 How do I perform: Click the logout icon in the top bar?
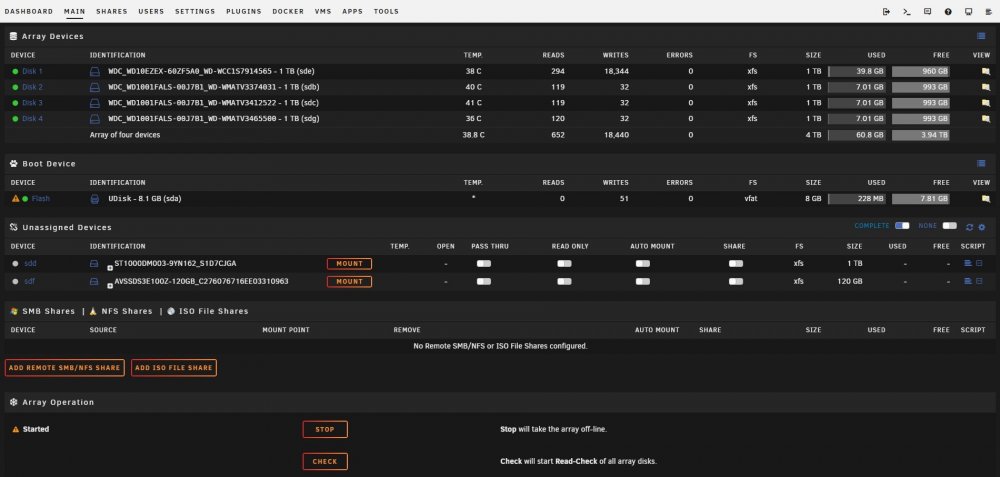(886, 11)
